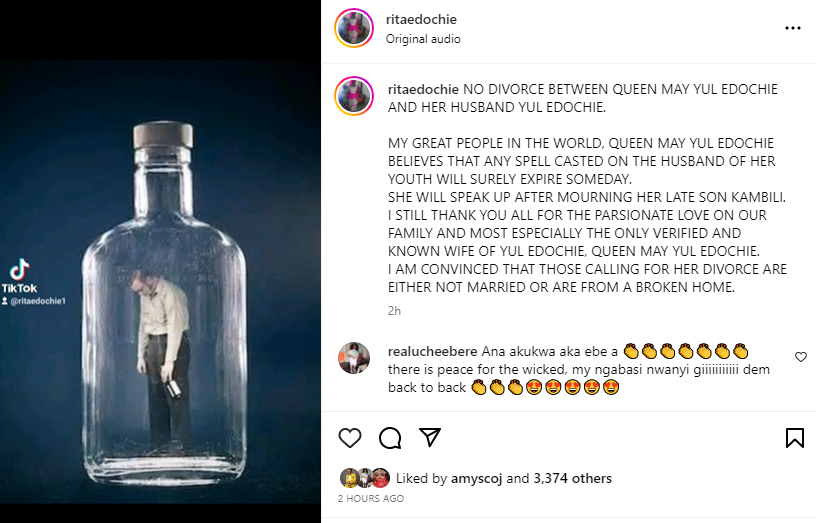
Task: Like the post with heart icon
Action: pos(350,438)
